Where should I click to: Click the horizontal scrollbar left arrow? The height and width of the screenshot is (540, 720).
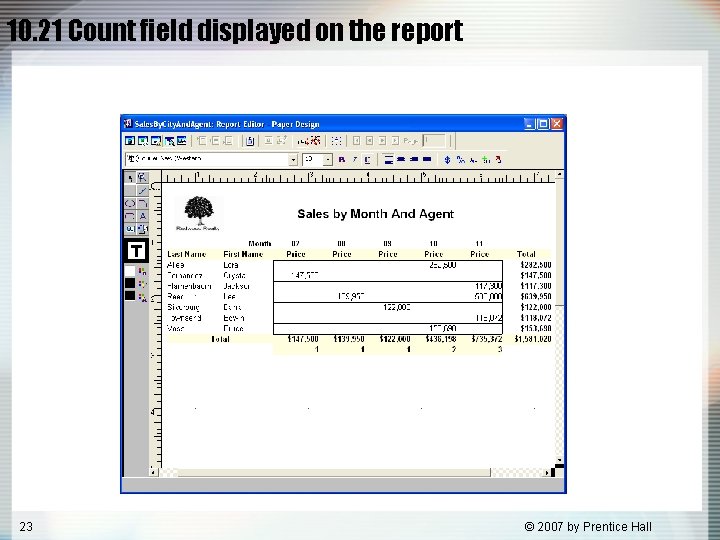point(153,472)
